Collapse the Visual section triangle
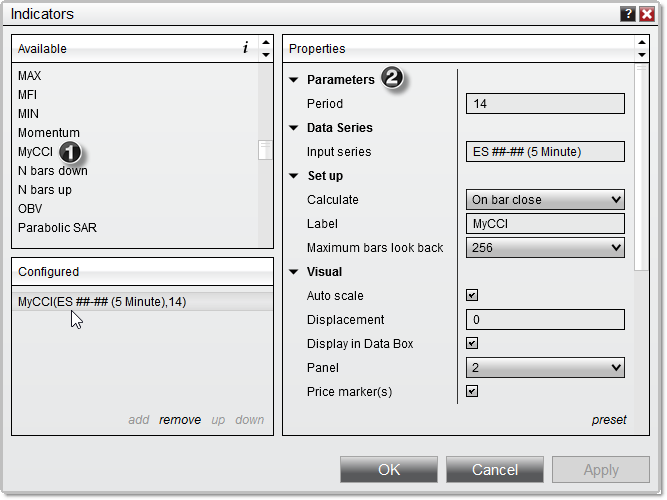Image resolution: width=667 pixels, height=500 pixels. pos(294,272)
